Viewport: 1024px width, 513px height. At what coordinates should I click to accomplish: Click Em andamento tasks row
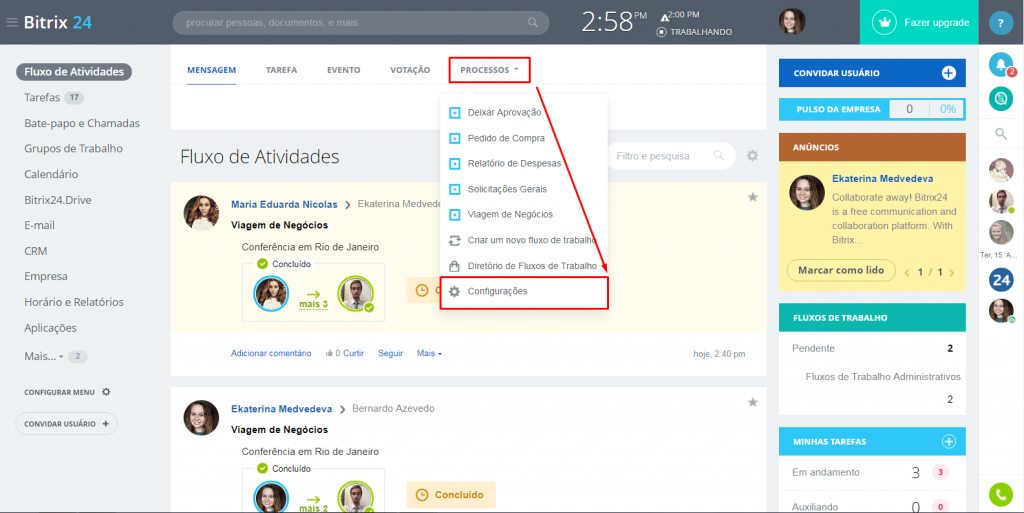pyautogui.click(x=872, y=472)
